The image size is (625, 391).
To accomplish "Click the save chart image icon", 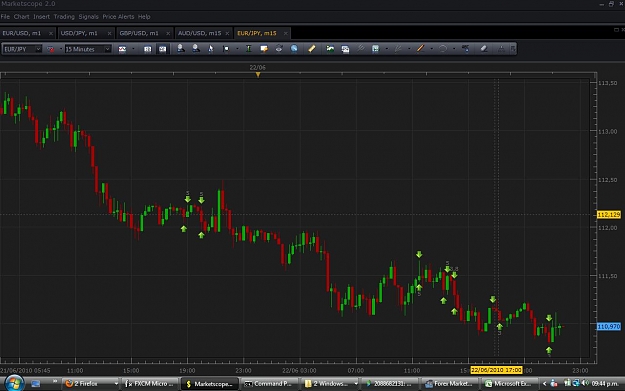I will pyautogui.click(x=345, y=49).
